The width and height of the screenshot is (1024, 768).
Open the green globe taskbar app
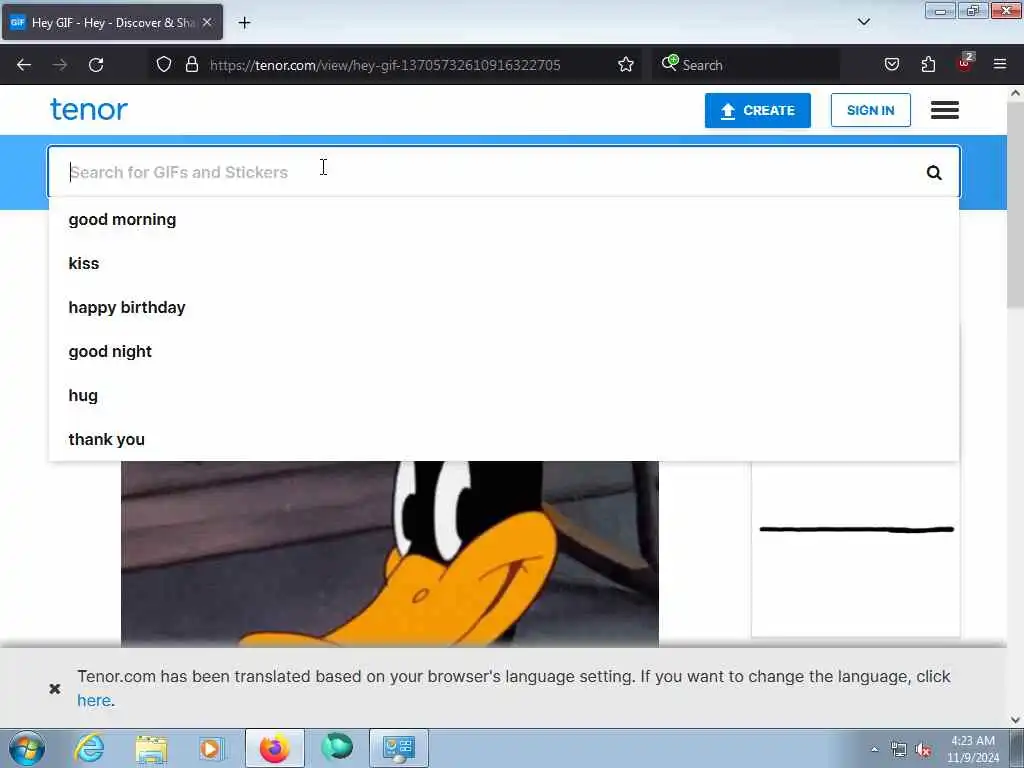(x=337, y=748)
